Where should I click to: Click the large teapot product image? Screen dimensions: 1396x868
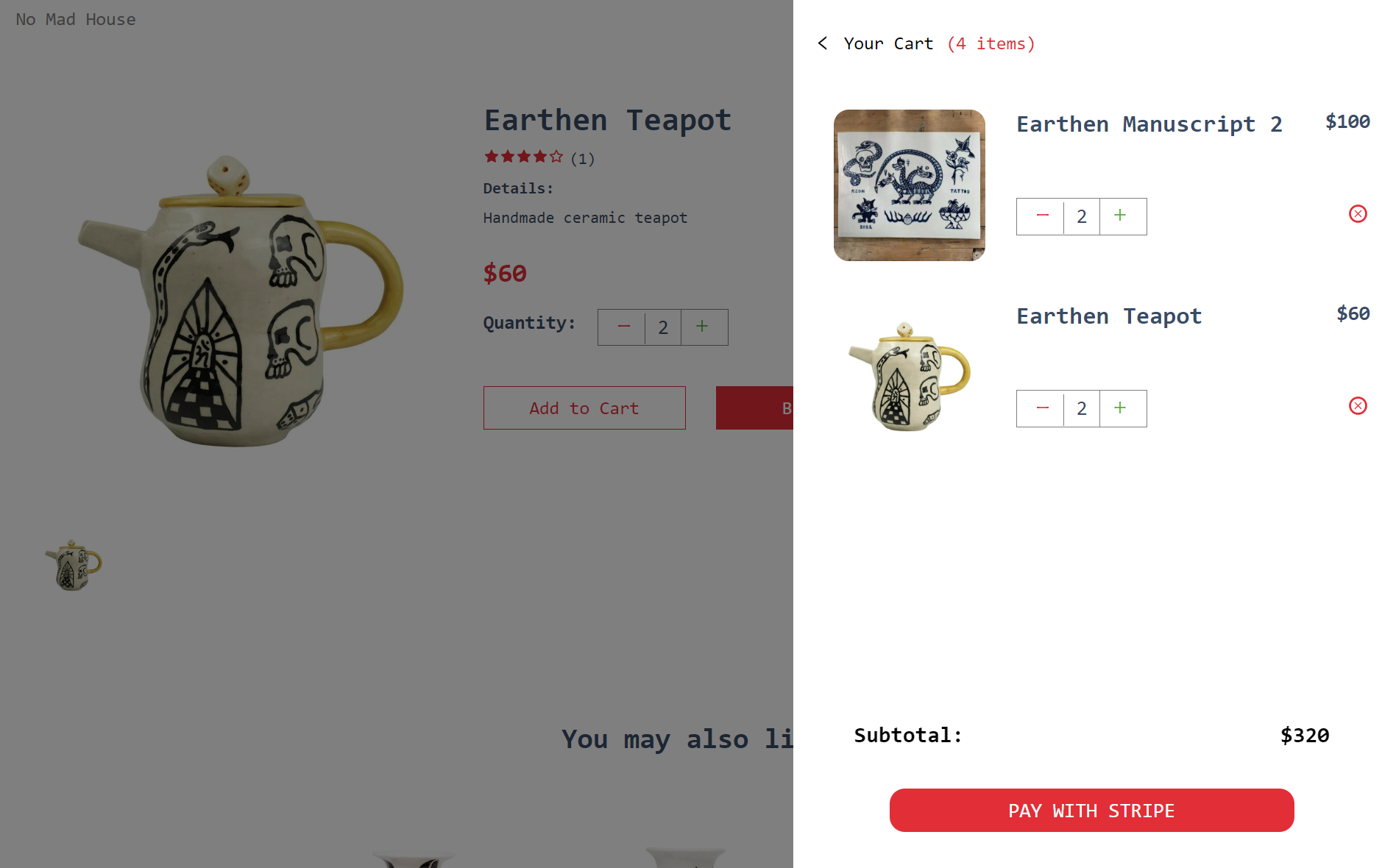[x=241, y=302]
